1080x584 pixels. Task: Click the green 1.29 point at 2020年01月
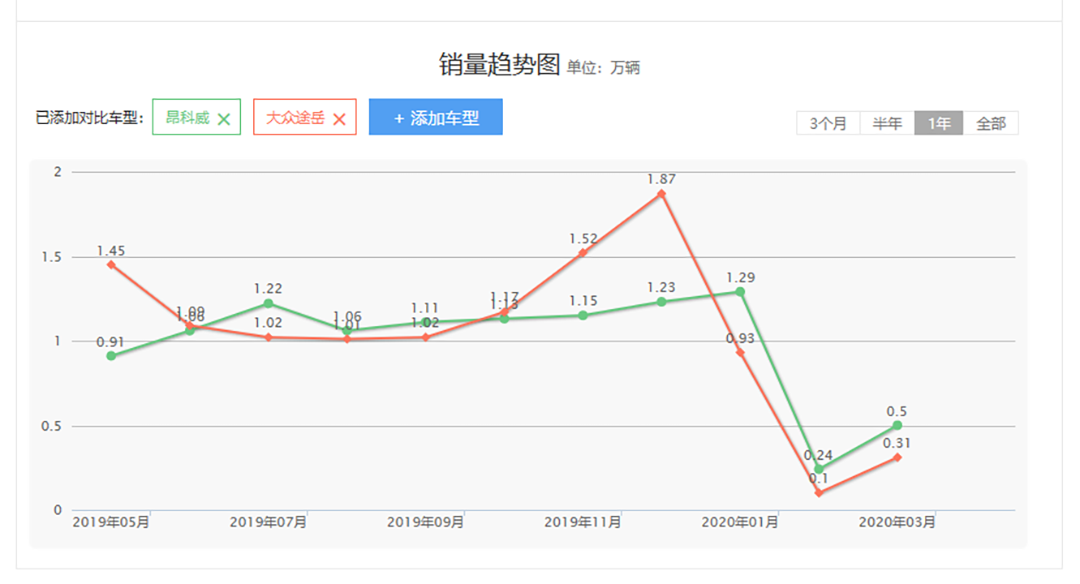point(740,292)
